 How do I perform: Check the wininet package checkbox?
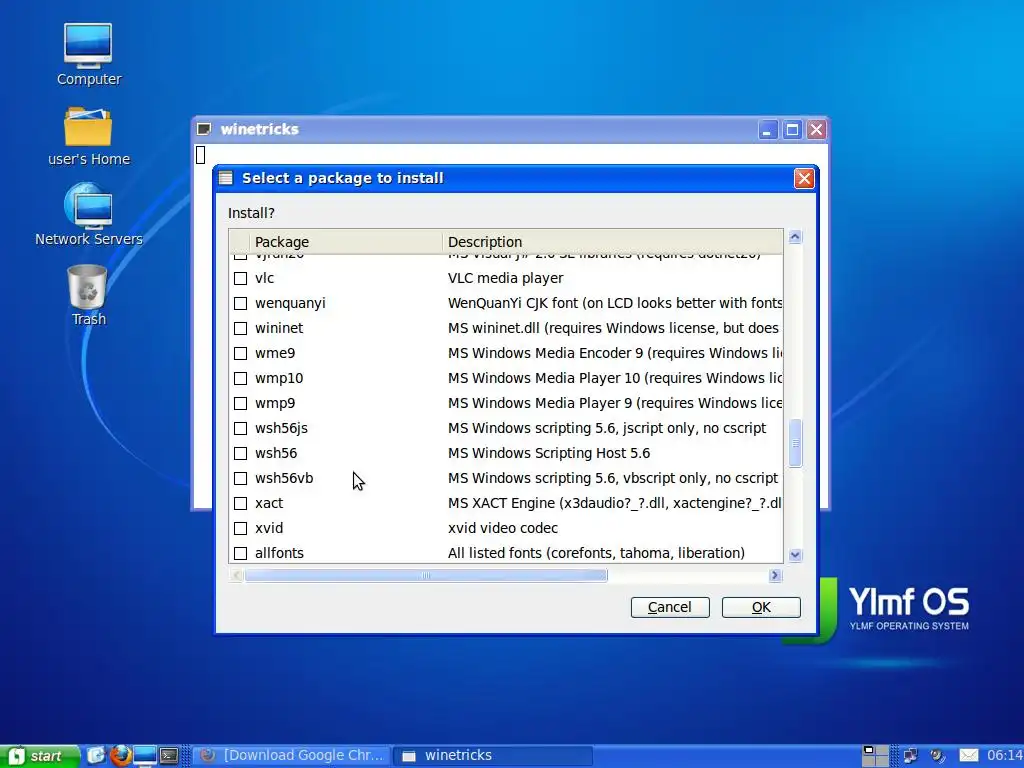pos(240,328)
